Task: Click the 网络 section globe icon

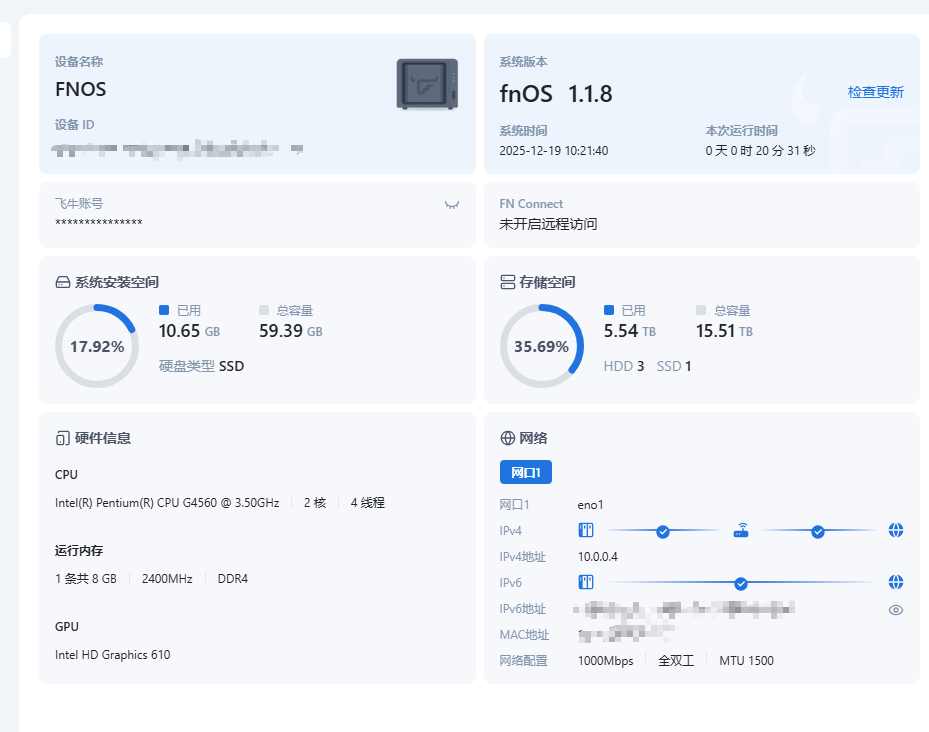Action: (507, 438)
